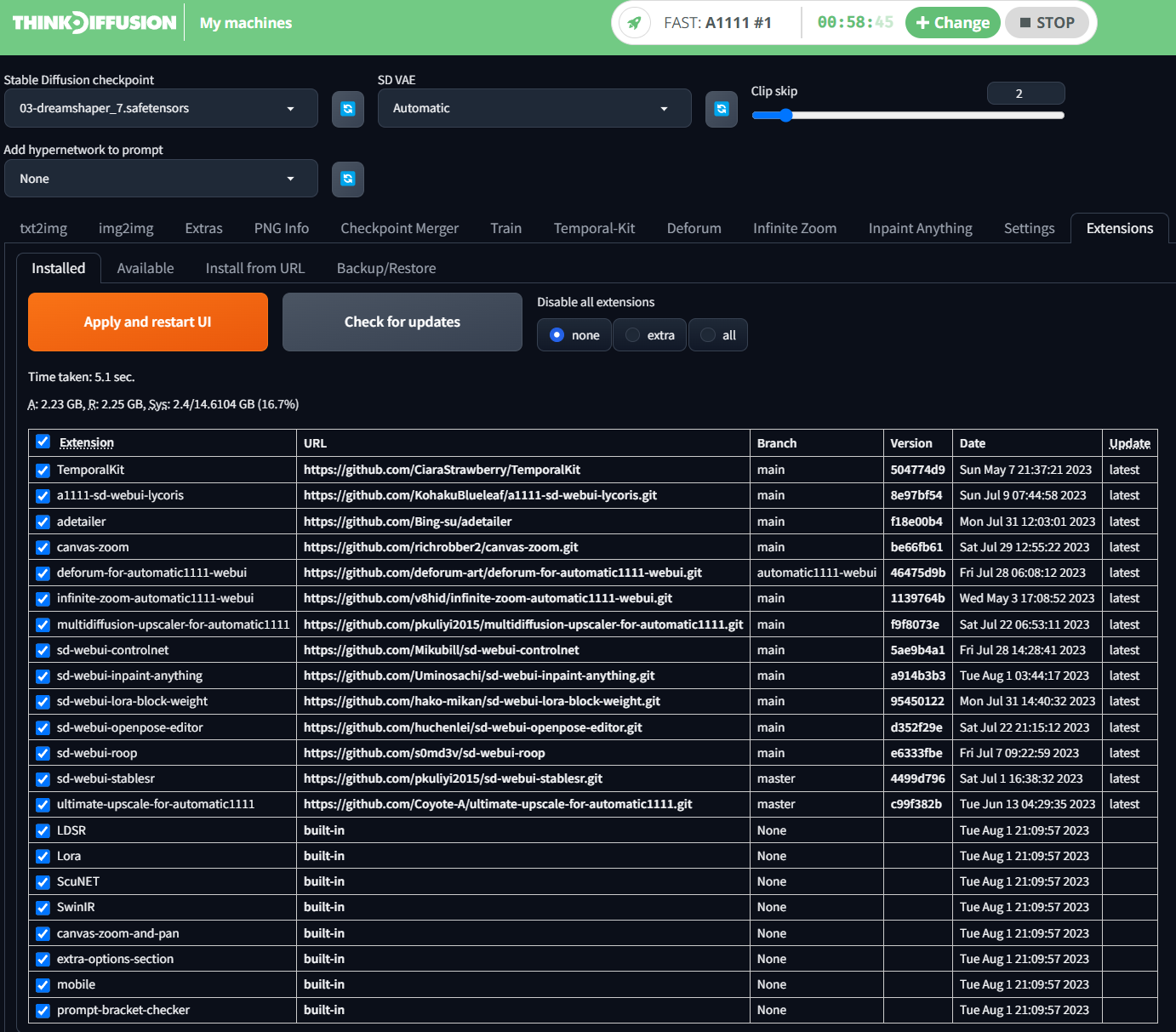Refresh the hypernetwork list

pyautogui.click(x=348, y=179)
